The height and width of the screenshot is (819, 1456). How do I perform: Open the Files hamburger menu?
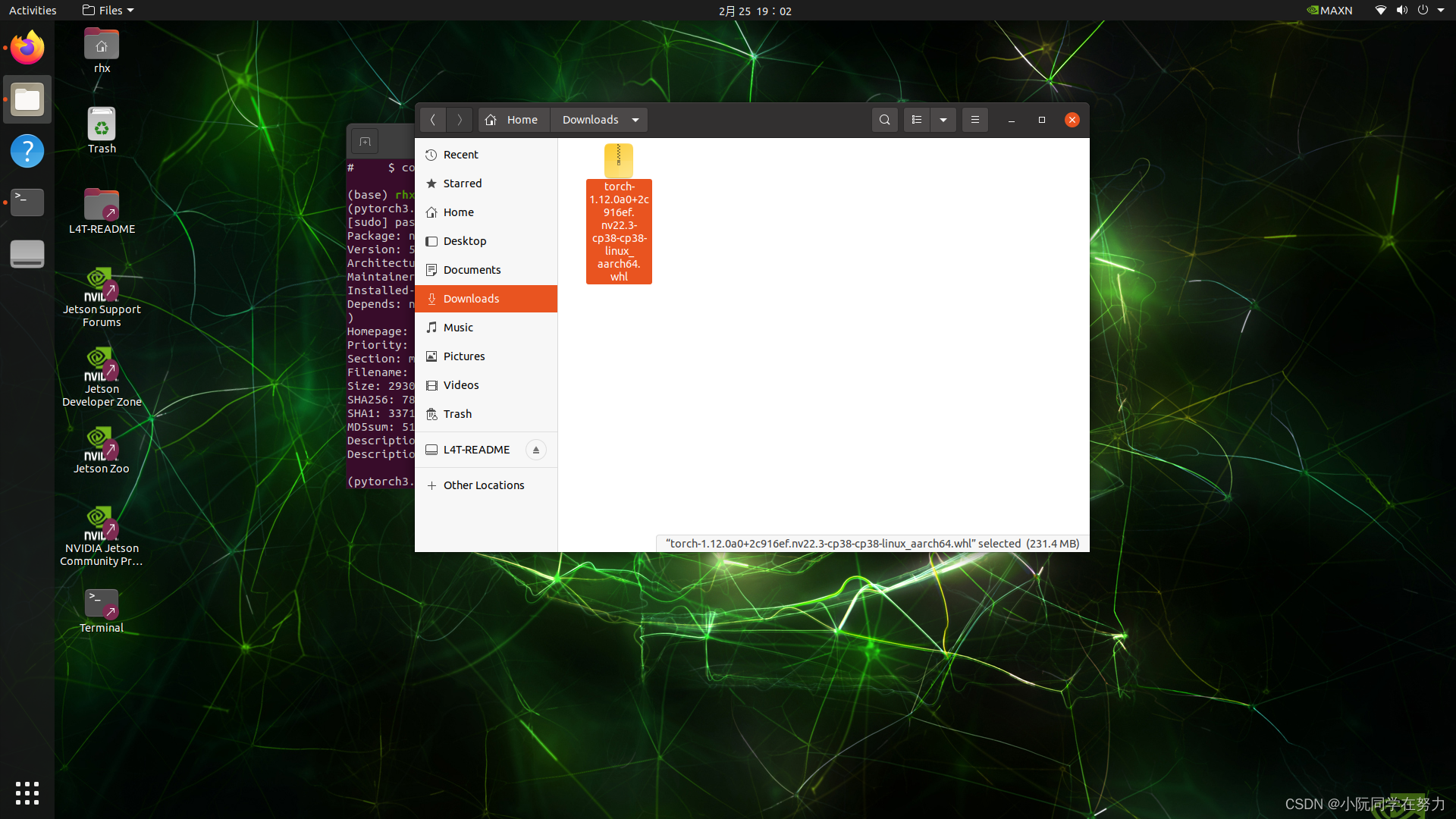pos(975,120)
